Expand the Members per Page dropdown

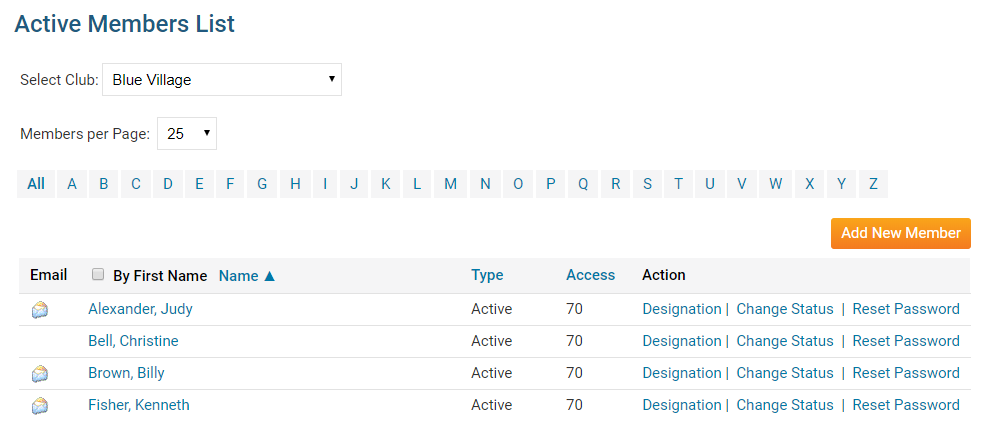pyautogui.click(x=187, y=134)
